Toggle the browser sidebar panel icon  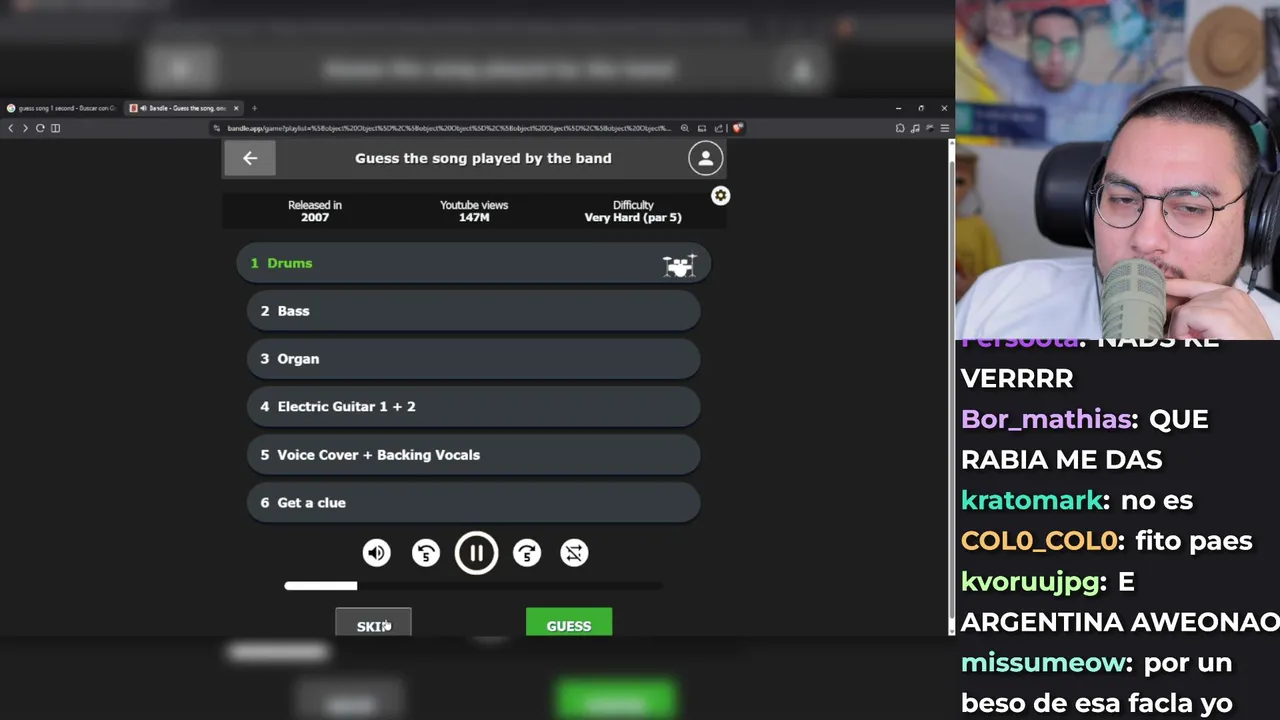click(55, 128)
